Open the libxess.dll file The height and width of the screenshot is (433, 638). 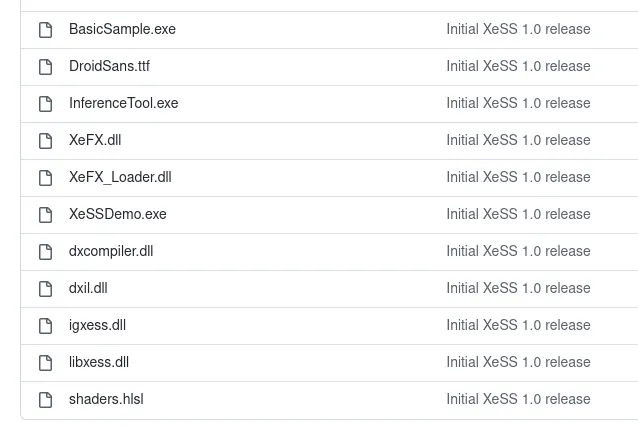[99, 363]
